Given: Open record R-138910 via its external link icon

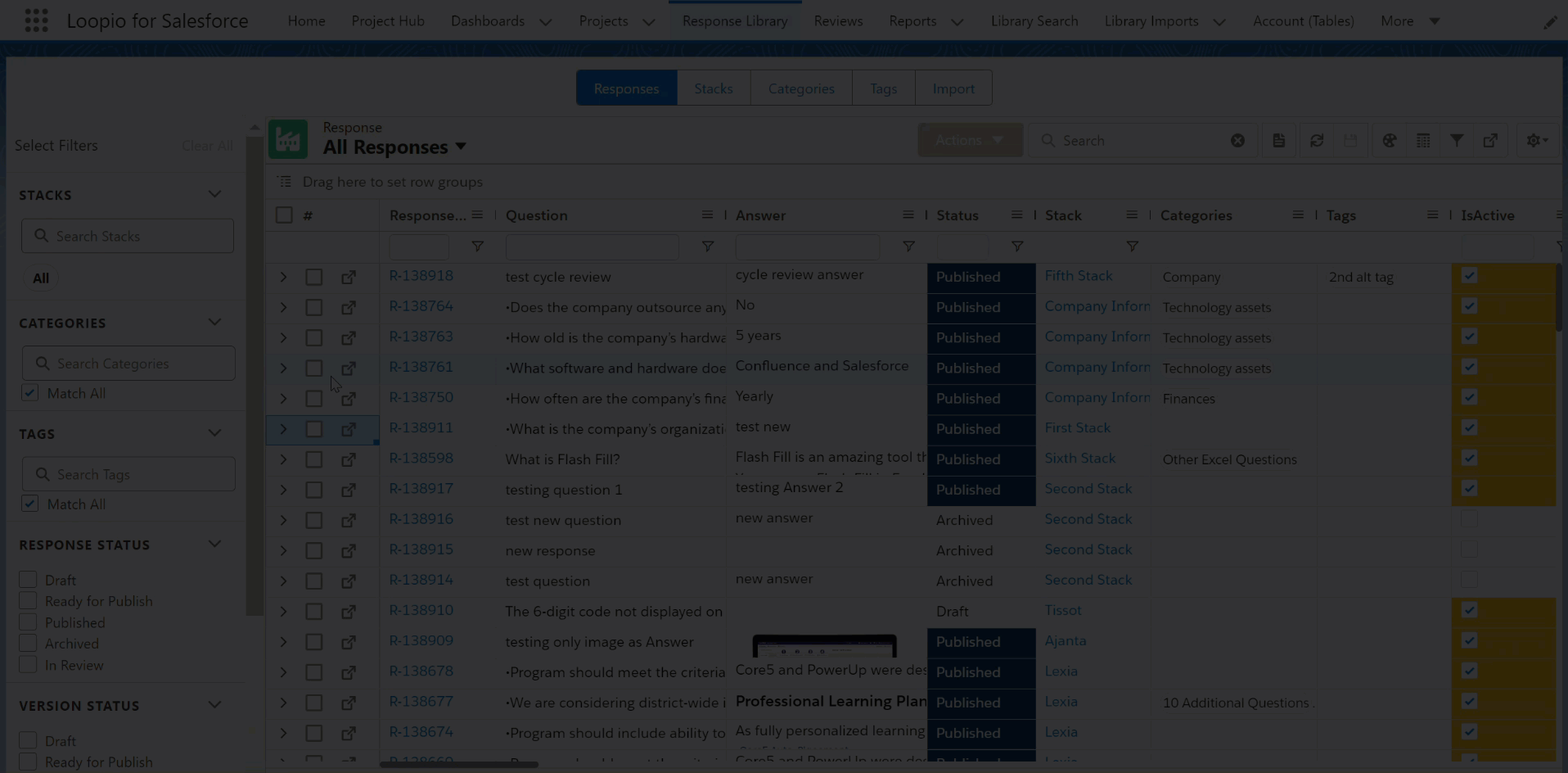Looking at the screenshot, I should (349, 612).
